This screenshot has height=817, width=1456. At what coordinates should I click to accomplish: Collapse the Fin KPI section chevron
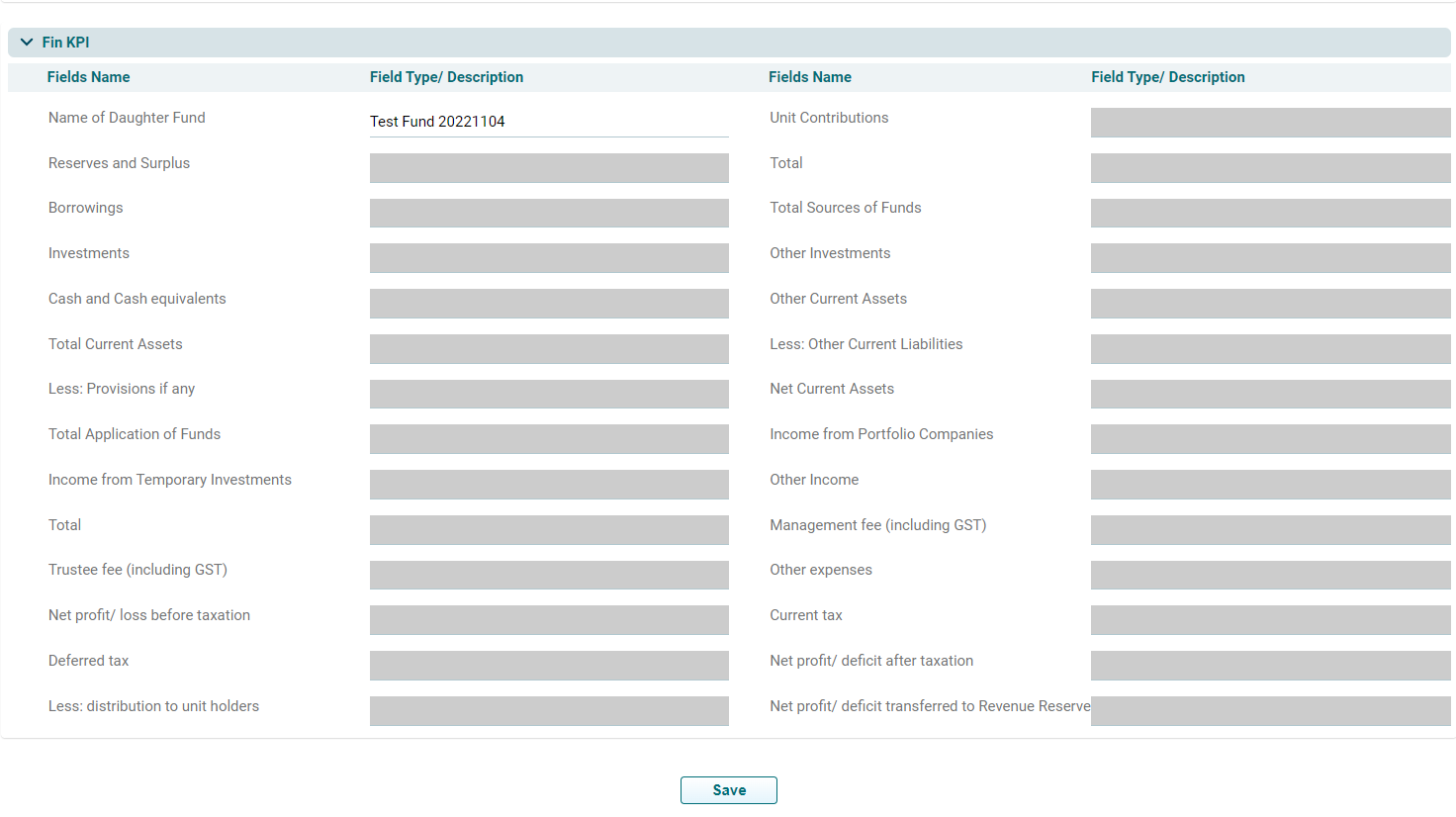[27, 43]
